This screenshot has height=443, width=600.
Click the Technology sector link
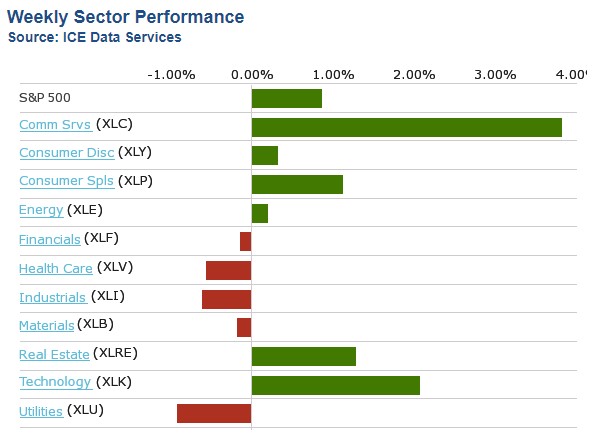pos(55,382)
